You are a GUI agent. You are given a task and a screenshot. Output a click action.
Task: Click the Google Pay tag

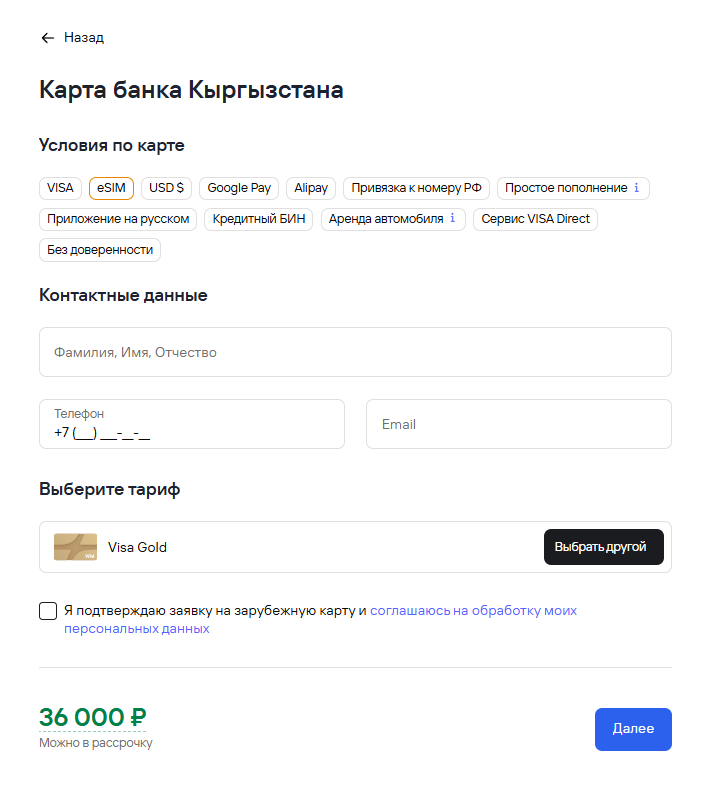239,188
